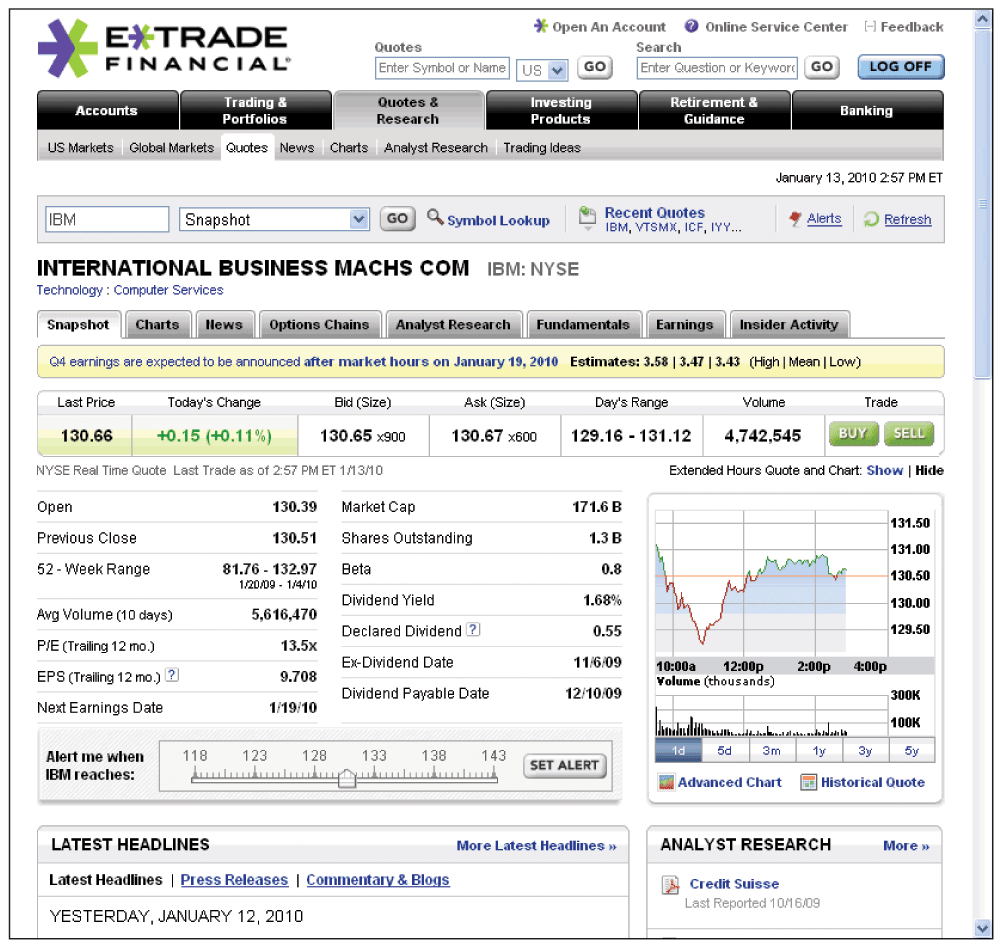Open the More analyst research link
1000x950 pixels.
906,846
